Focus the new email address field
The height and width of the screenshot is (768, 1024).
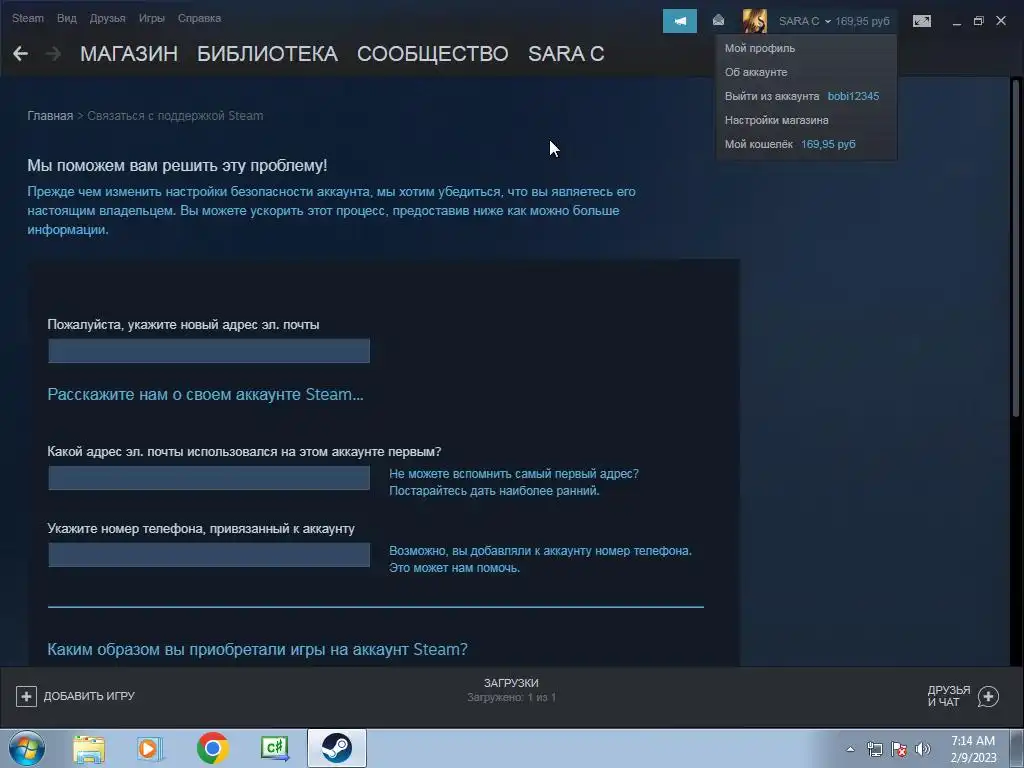tap(209, 351)
